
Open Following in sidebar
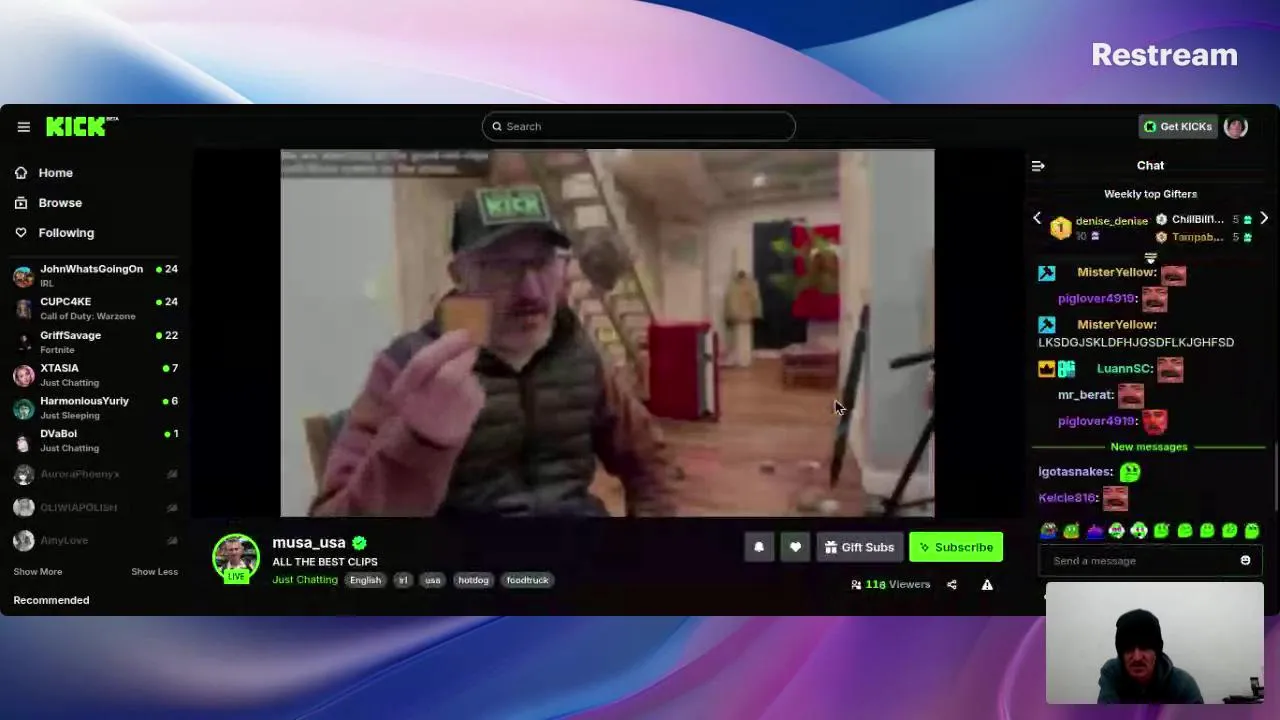pyautogui.click(x=54, y=233)
